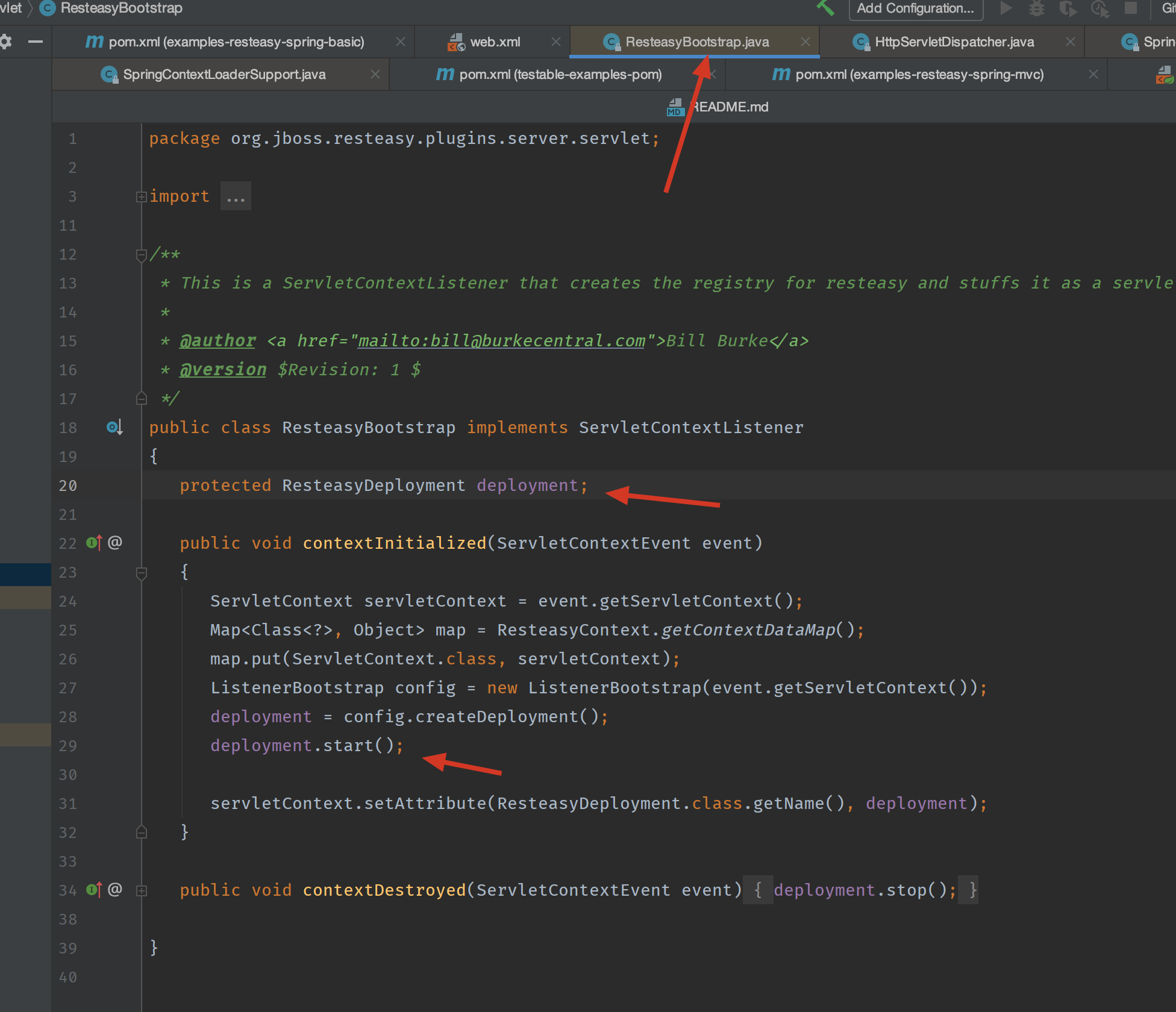This screenshot has width=1176, height=1012.
Task: Click the implemented-interface gutter icon beside class declaration
Action: (x=114, y=427)
